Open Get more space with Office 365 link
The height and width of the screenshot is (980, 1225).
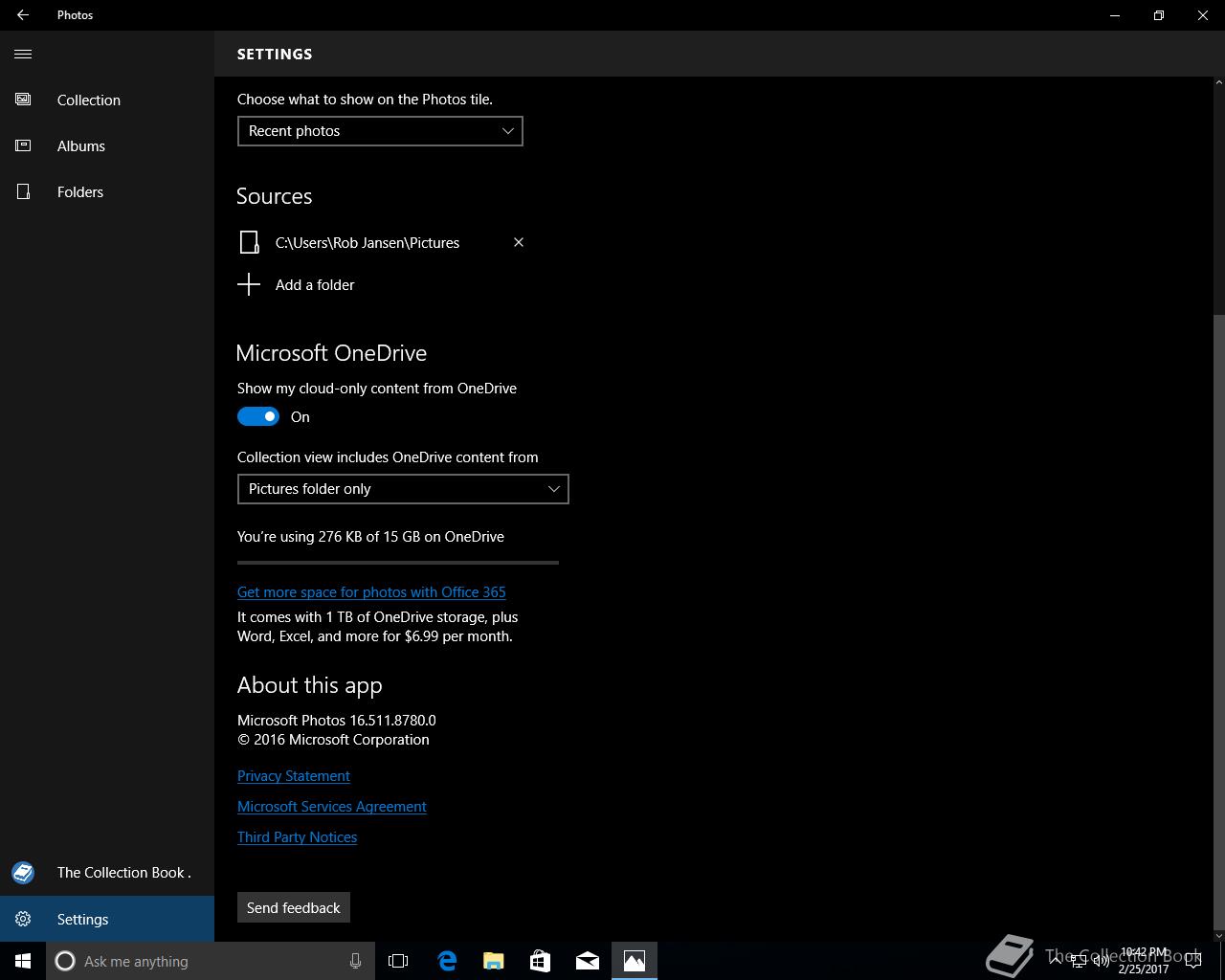(371, 592)
